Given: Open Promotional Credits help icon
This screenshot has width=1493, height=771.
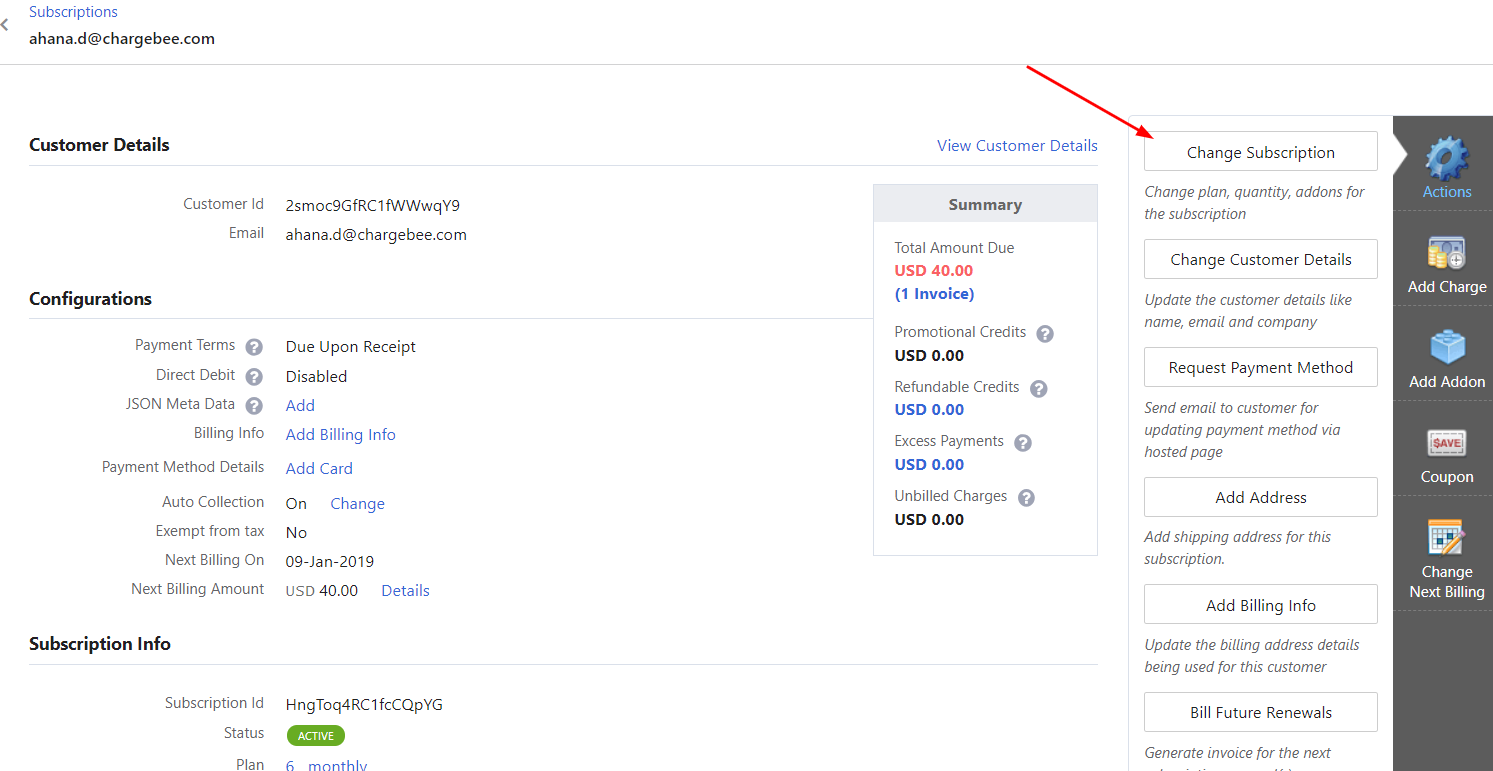Looking at the screenshot, I should click(x=1045, y=334).
